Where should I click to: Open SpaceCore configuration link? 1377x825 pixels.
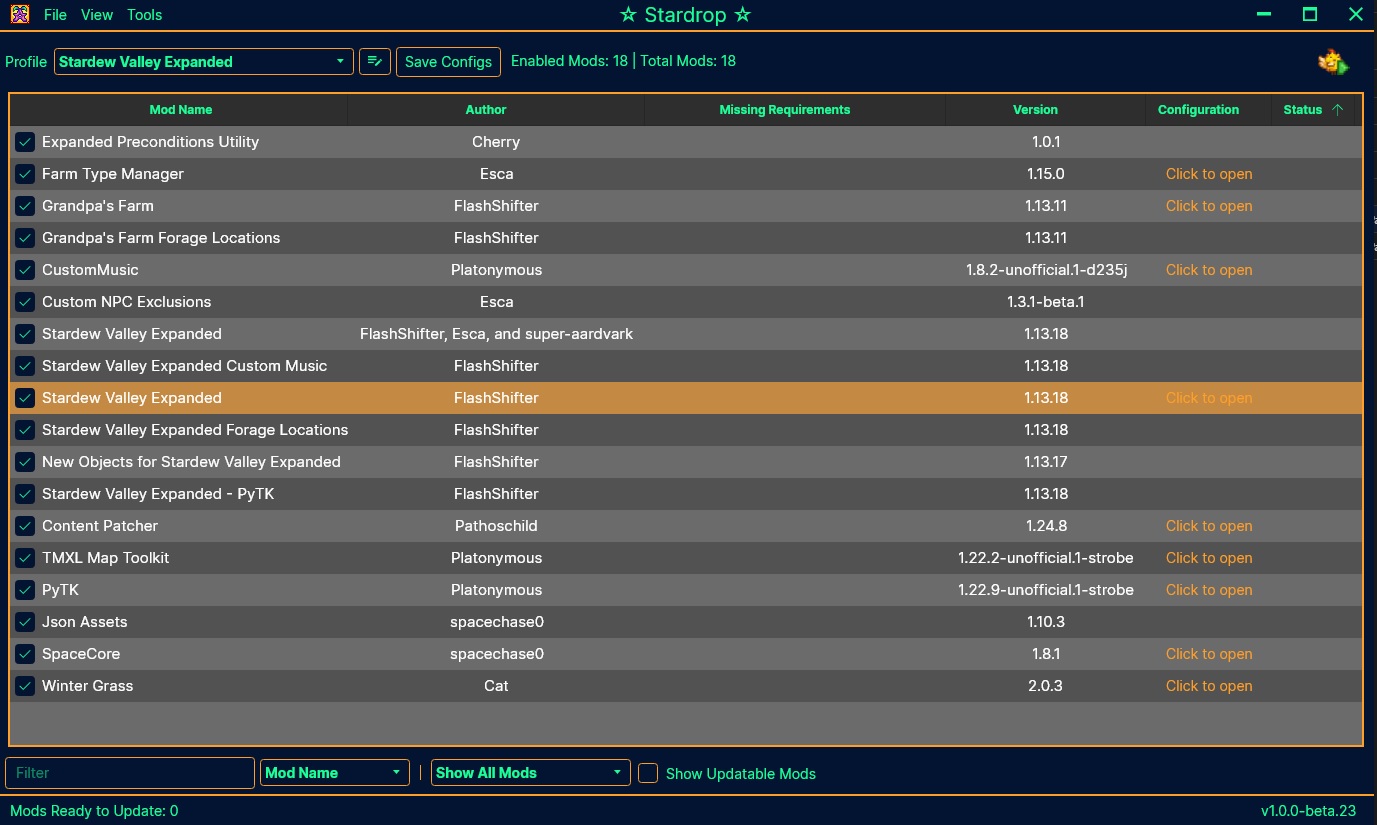pyautogui.click(x=1209, y=654)
